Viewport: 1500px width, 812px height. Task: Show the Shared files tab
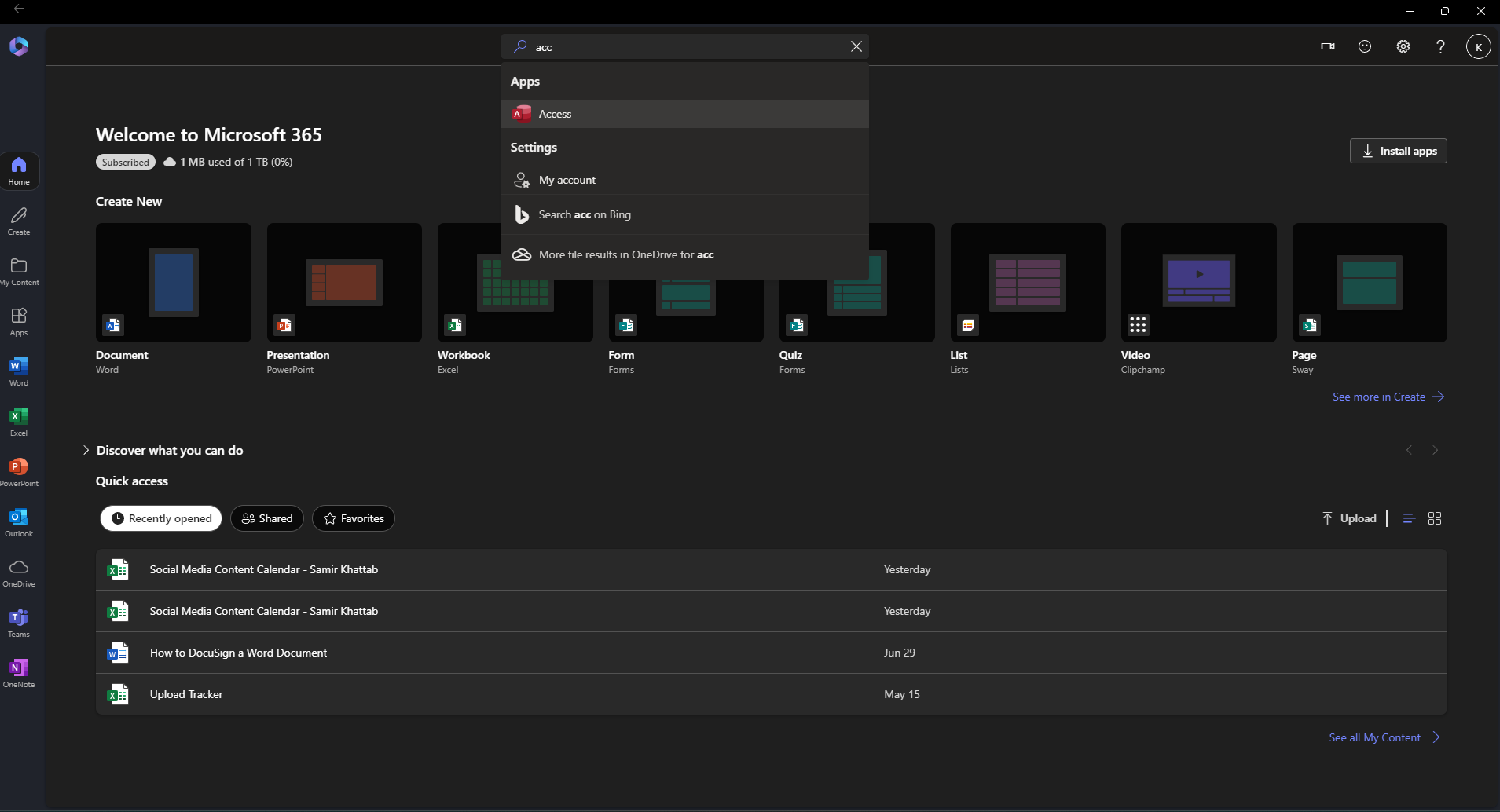[x=267, y=518]
